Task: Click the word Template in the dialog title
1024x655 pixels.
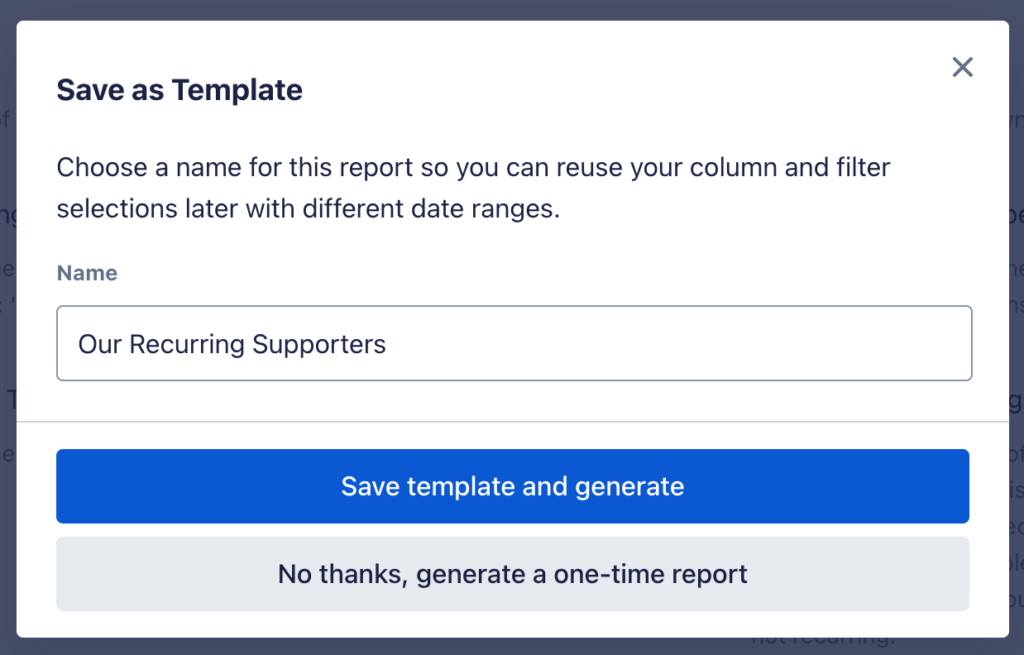Action: 237,90
